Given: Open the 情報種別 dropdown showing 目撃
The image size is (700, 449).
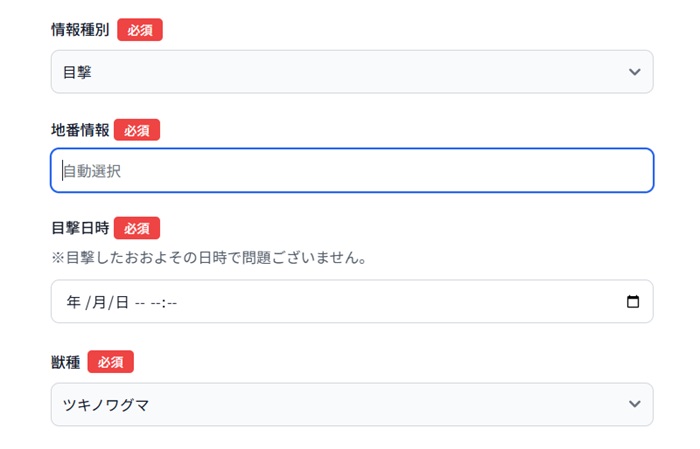Looking at the screenshot, I should tap(340, 72).
